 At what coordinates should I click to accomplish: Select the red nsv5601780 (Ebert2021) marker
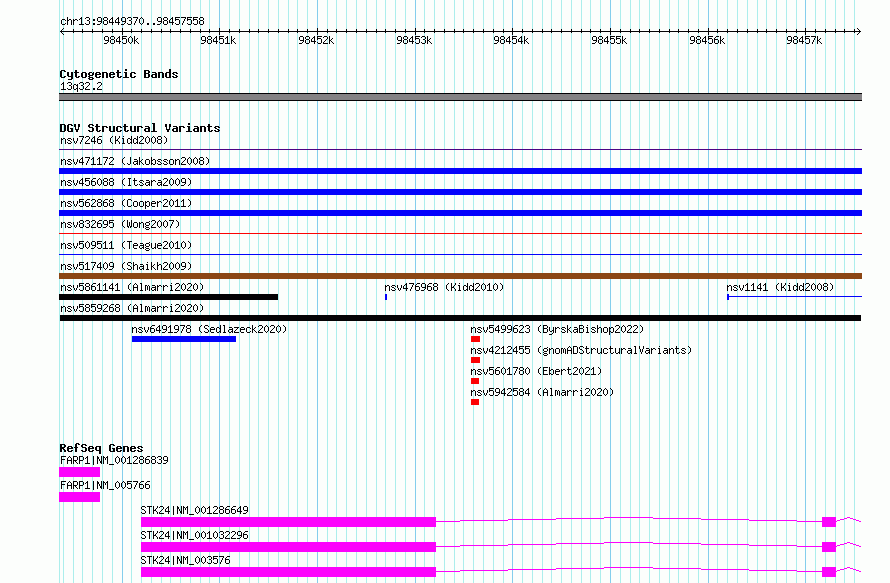coord(475,381)
